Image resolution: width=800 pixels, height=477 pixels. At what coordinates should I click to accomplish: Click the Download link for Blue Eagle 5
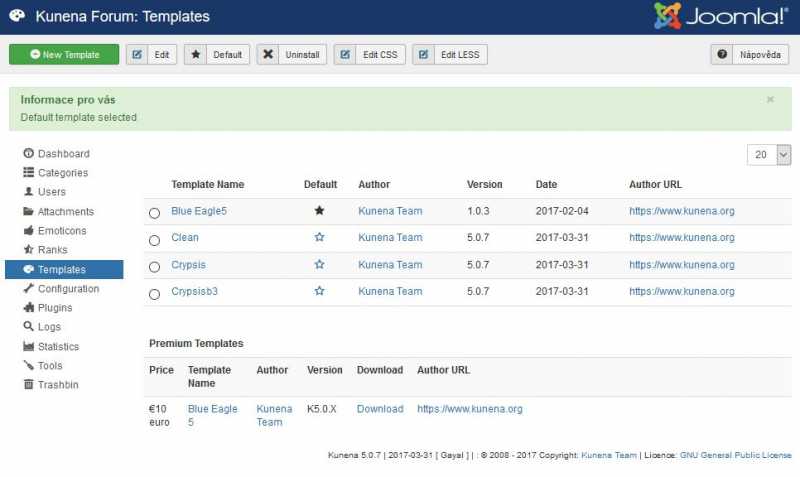pyautogui.click(x=380, y=409)
